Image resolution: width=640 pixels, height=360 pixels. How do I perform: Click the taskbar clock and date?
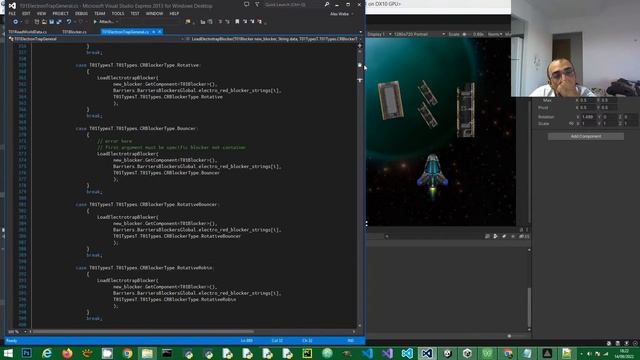[x=624, y=354]
